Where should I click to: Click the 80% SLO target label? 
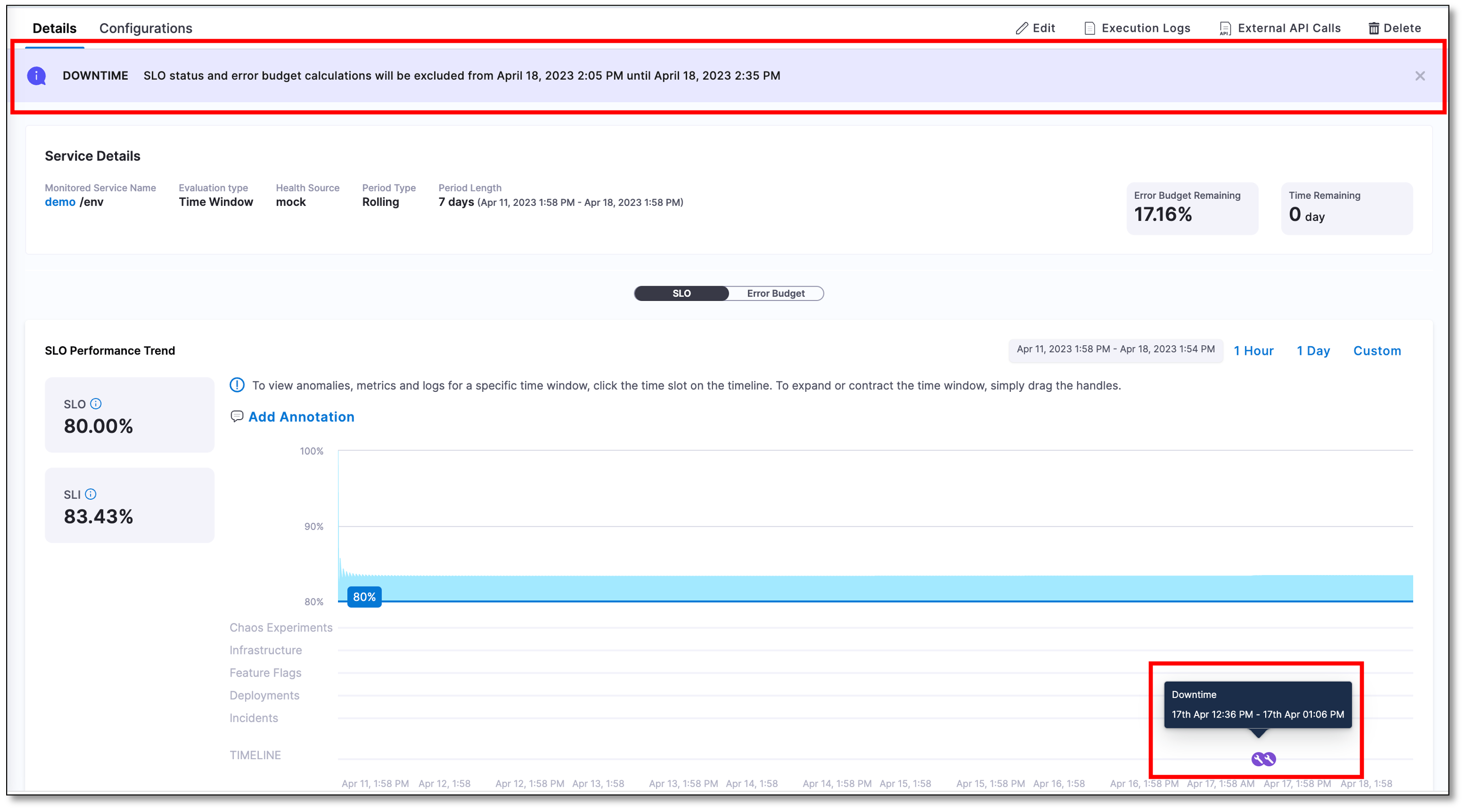[x=364, y=597]
